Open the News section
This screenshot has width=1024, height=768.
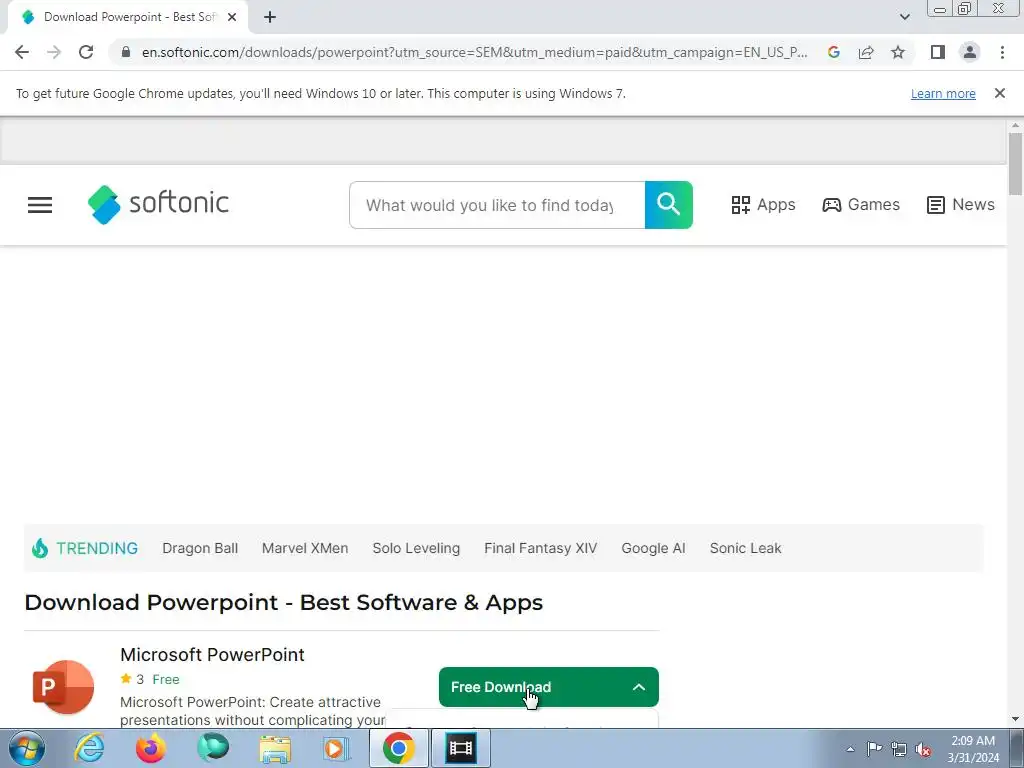coord(961,204)
